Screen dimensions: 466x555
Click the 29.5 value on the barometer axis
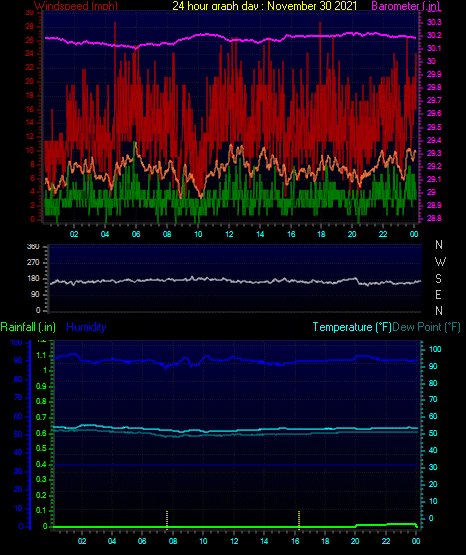coord(434,127)
